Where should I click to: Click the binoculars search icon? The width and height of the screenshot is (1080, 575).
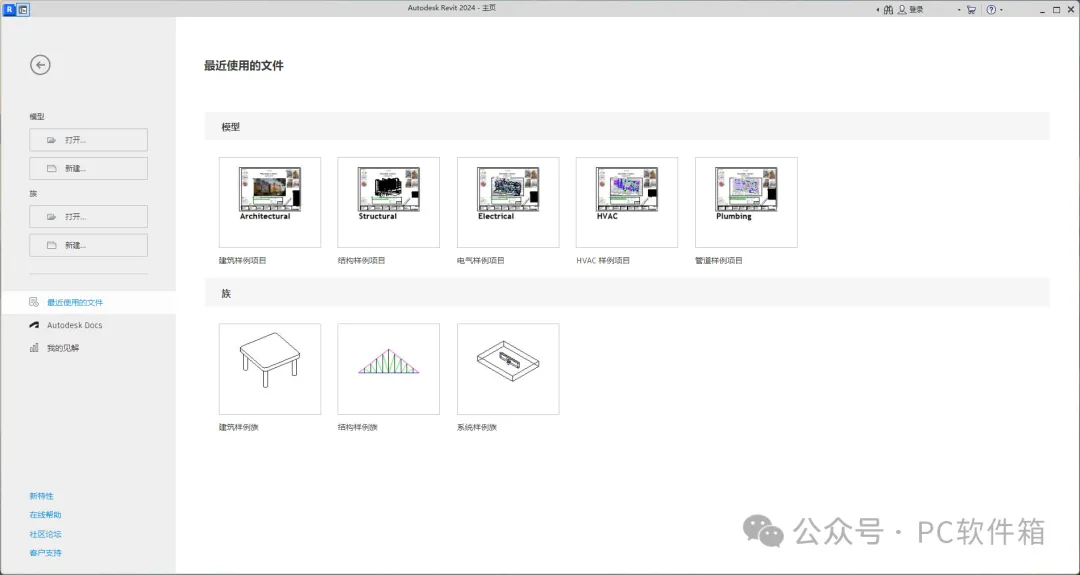click(889, 10)
